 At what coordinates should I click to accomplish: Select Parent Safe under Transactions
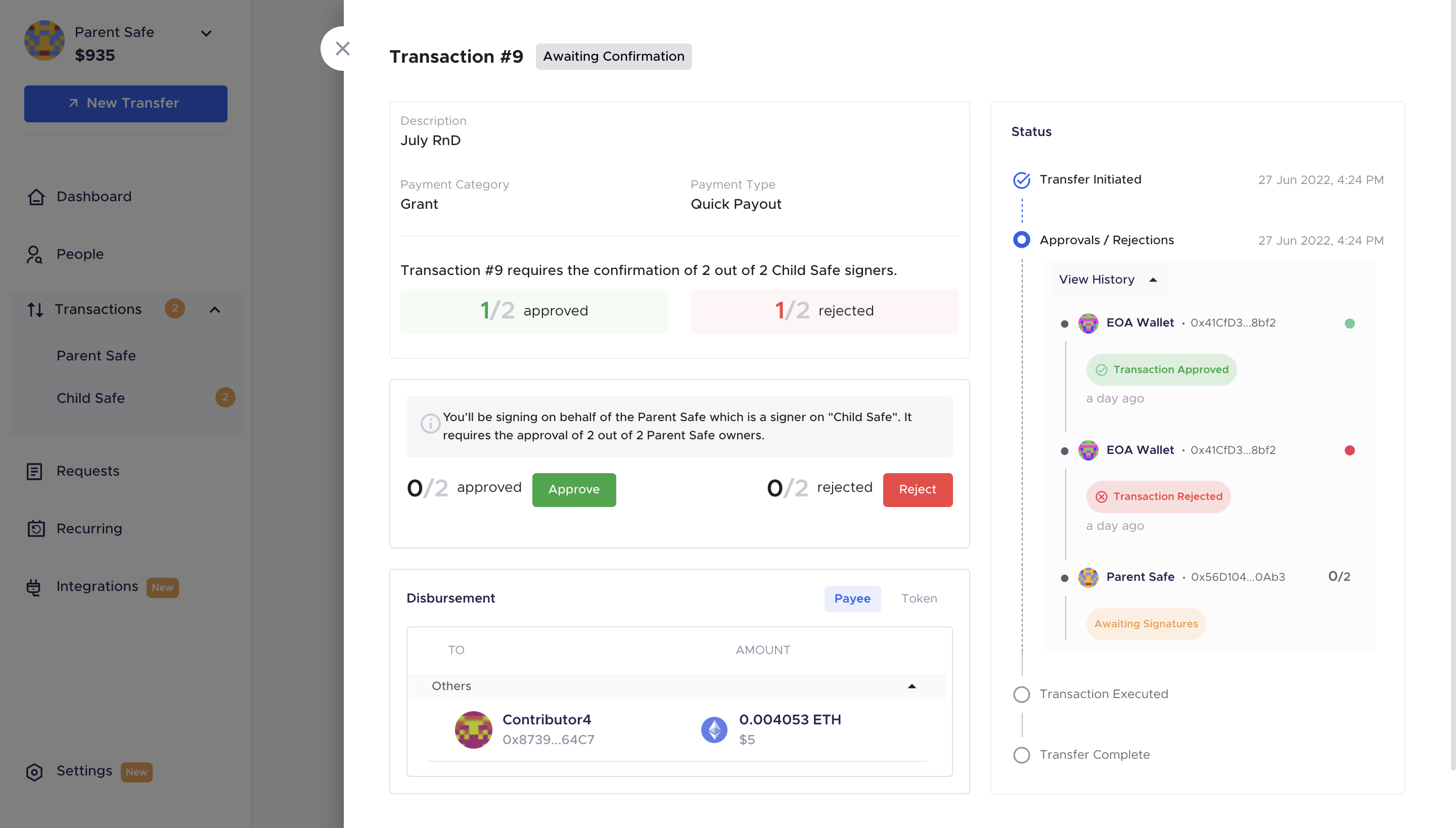96,356
